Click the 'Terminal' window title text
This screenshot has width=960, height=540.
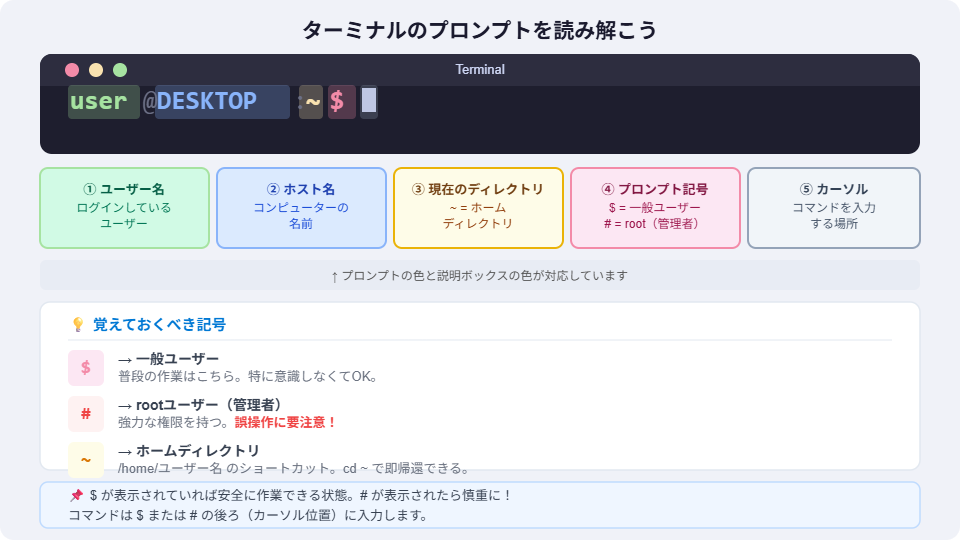click(480, 70)
